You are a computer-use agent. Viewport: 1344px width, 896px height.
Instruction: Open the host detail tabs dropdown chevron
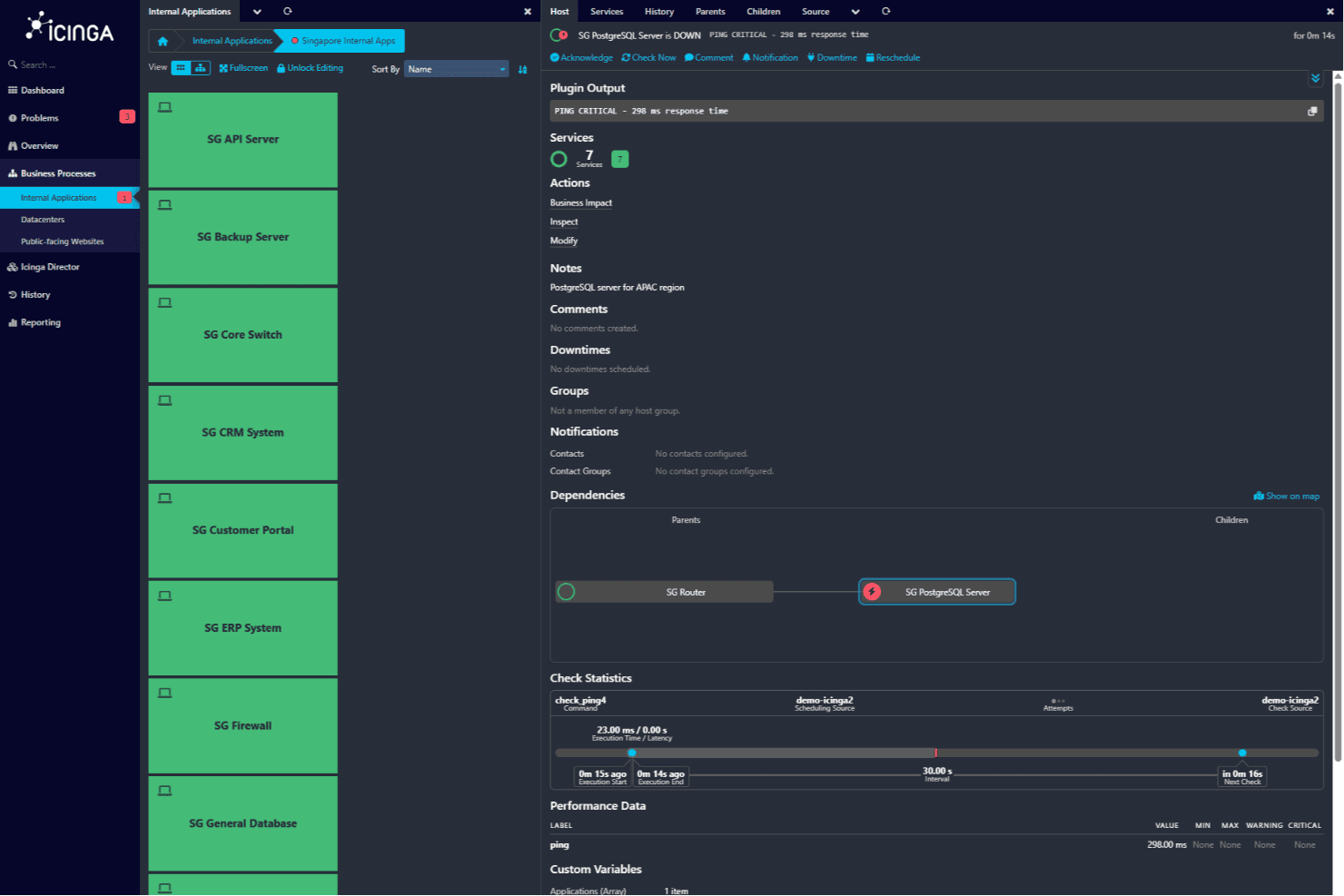pos(855,12)
